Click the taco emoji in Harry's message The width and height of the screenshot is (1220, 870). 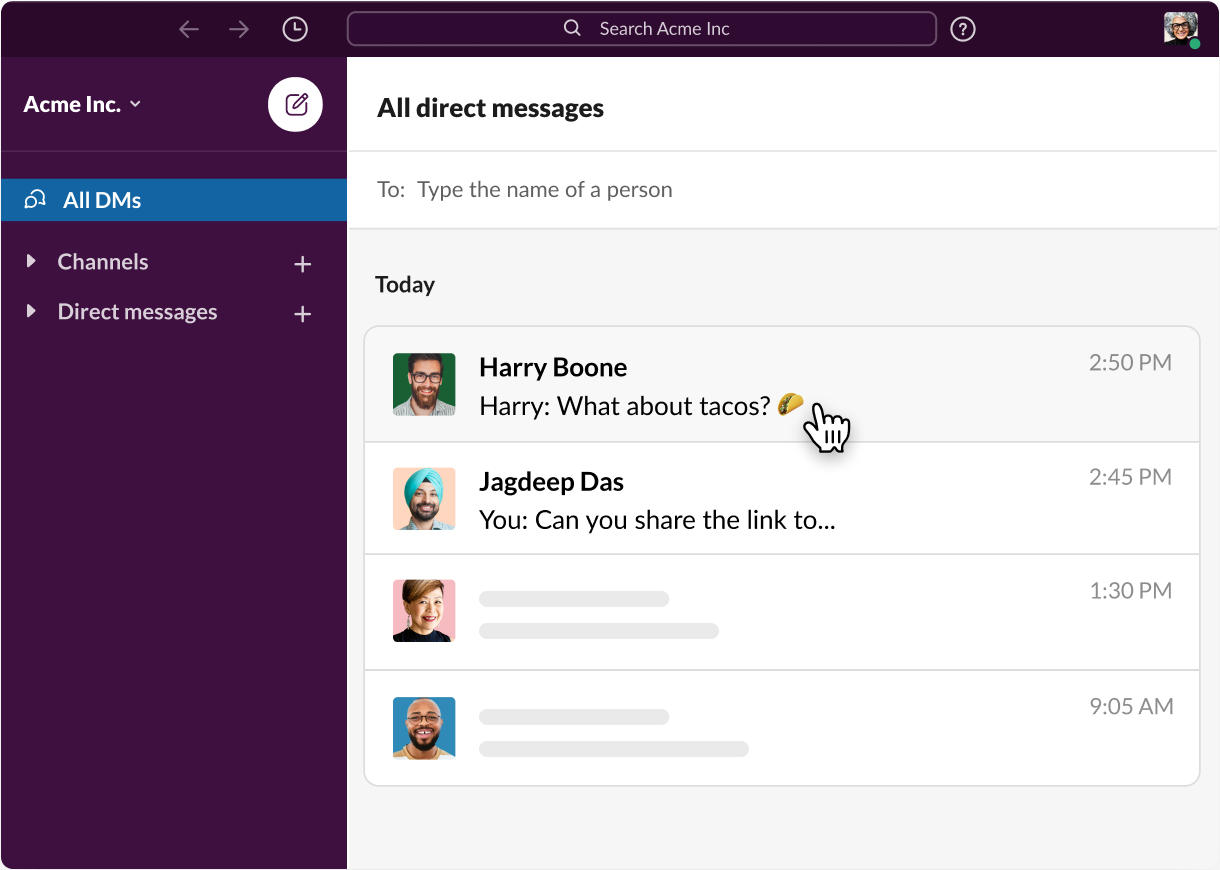[791, 404]
